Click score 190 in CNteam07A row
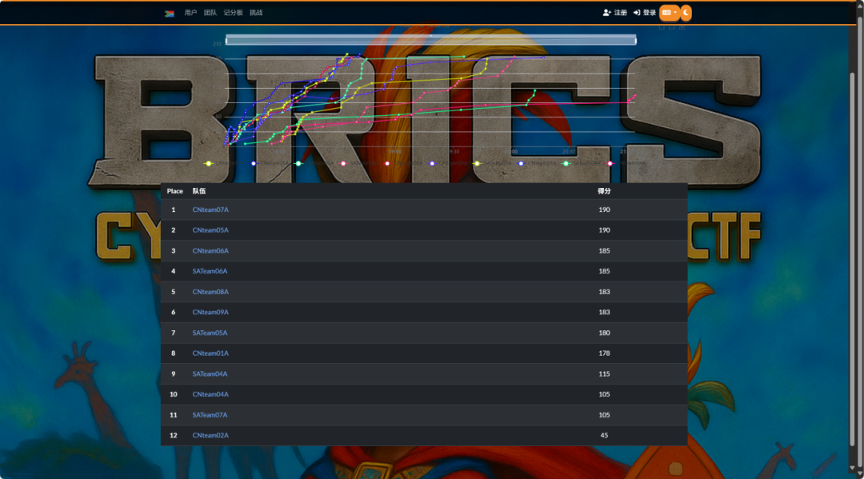864x479 pixels. coord(604,209)
